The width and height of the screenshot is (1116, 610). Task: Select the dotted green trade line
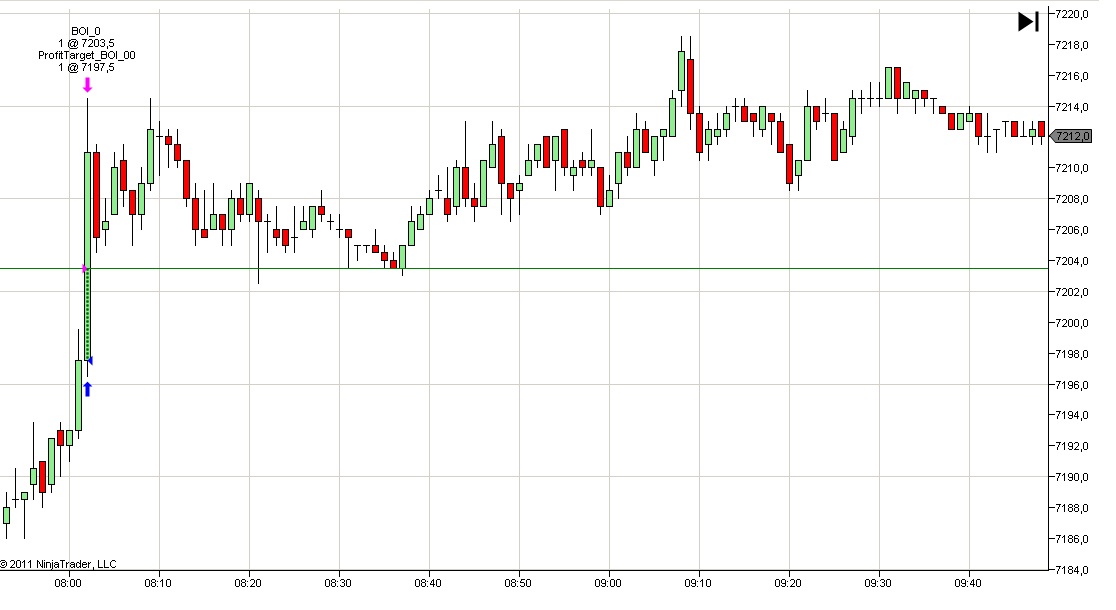coord(88,315)
